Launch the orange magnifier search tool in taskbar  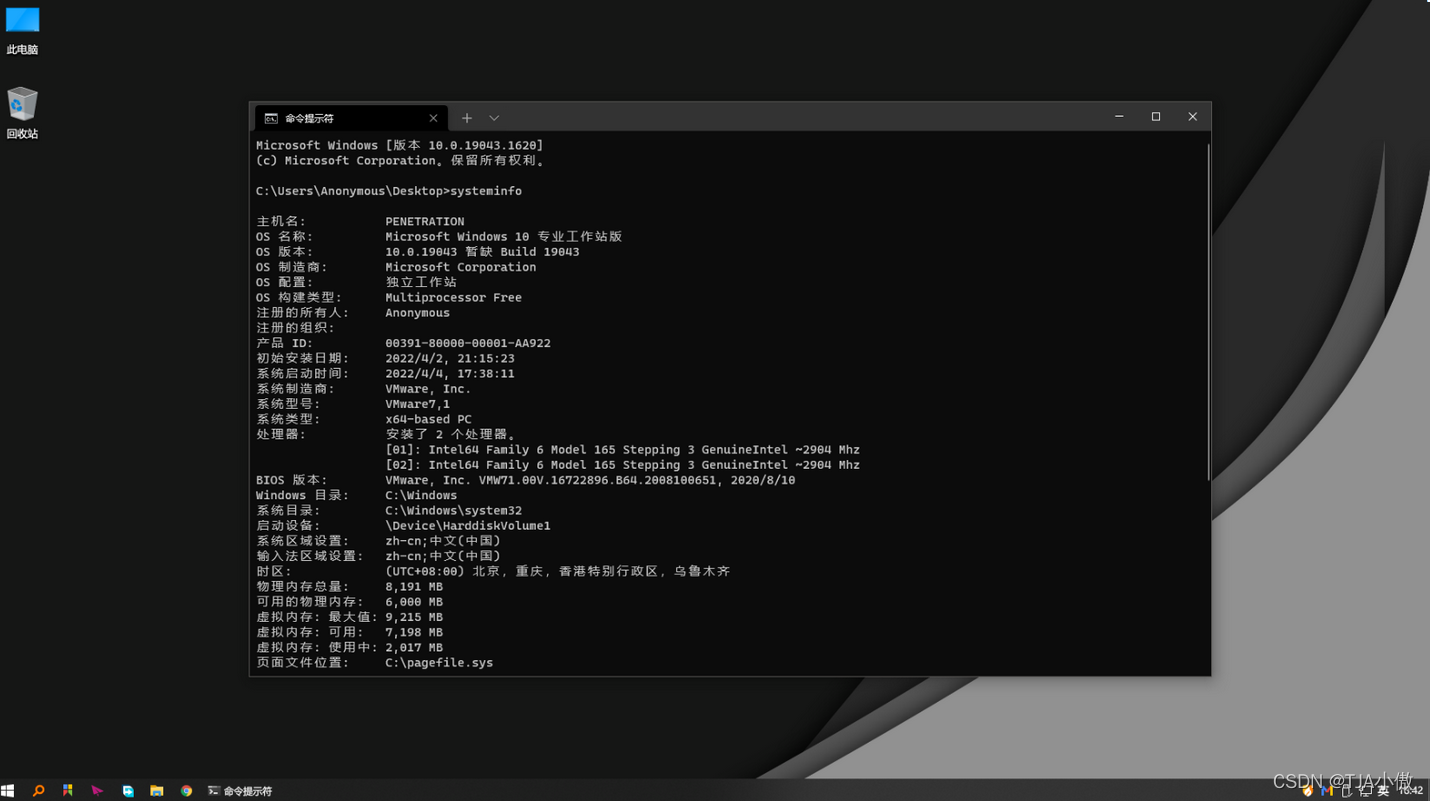(x=38, y=790)
